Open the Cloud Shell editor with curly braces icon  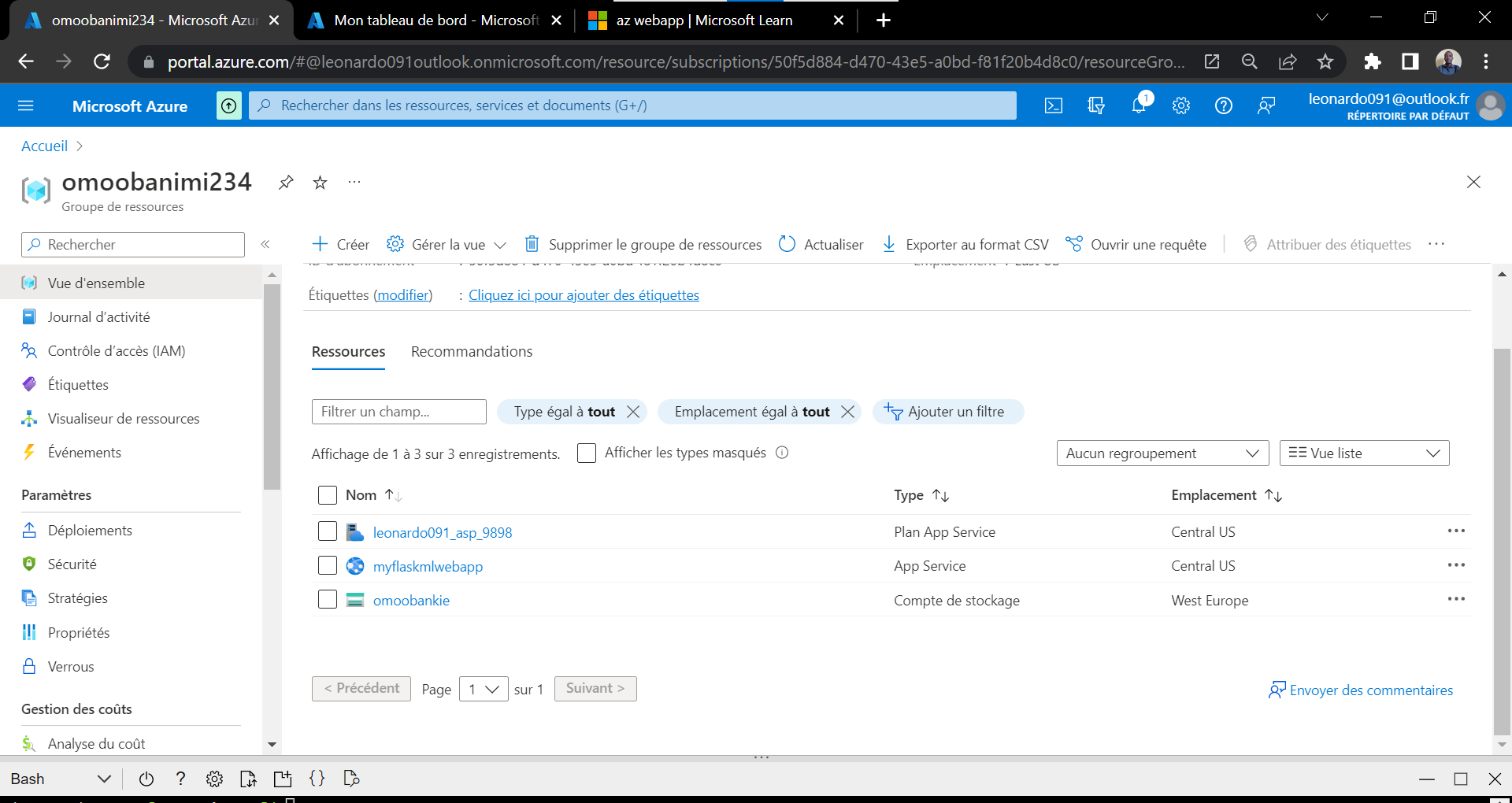click(317, 779)
